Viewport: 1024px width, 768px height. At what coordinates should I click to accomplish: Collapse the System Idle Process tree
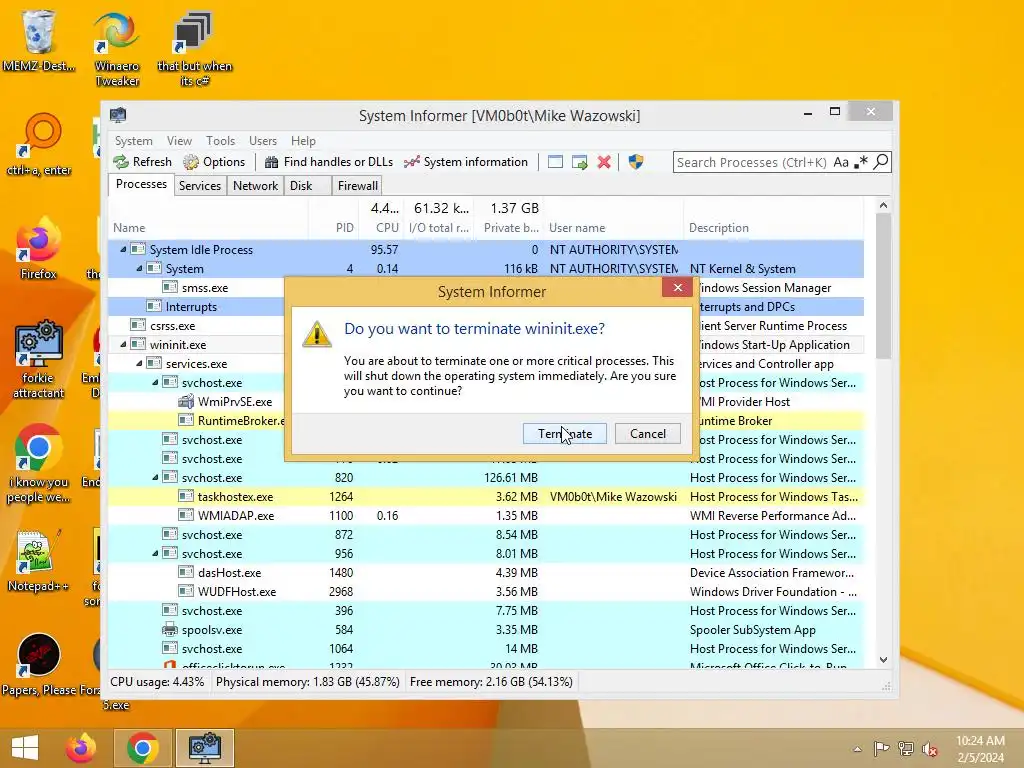123,249
